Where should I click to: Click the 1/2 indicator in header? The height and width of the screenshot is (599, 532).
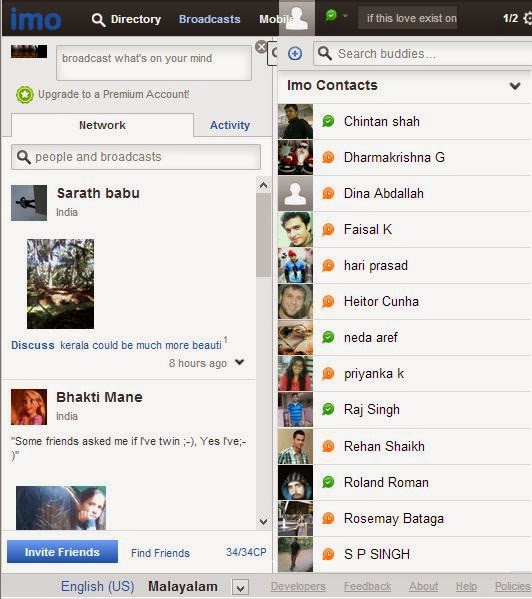(510, 18)
